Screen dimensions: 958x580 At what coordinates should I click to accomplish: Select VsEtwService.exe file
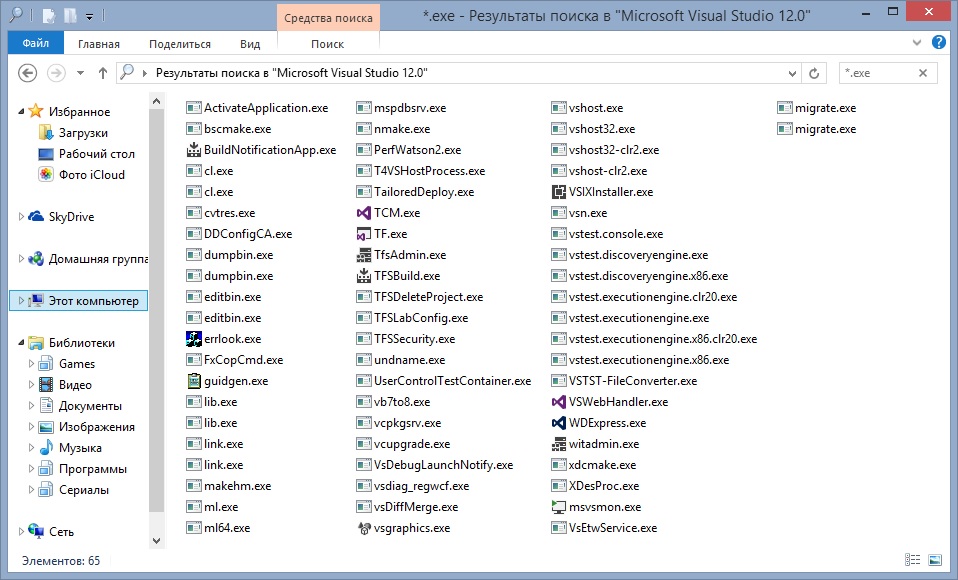click(604, 528)
